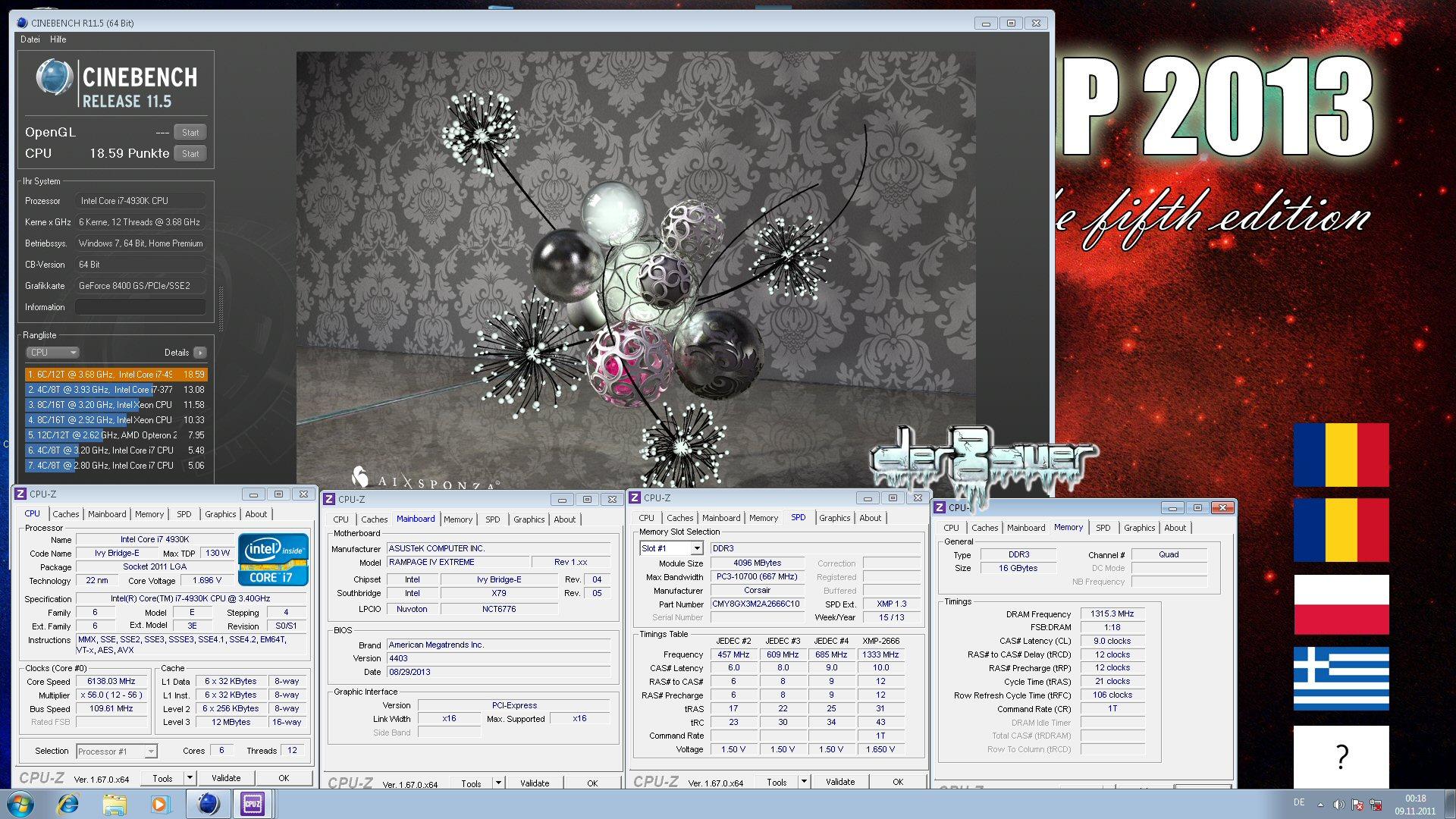Open the Rangliste CPU dropdown
Screen dimensions: 1456x819
pyautogui.click(x=52, y=353)
